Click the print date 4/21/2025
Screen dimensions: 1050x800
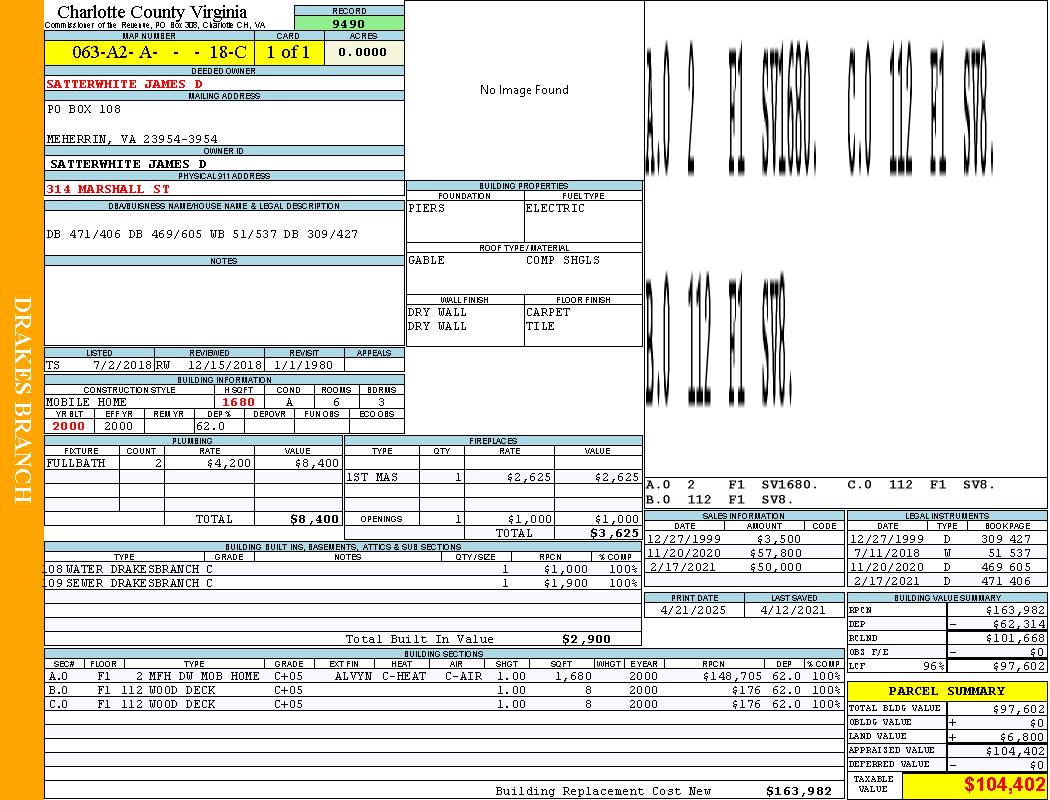(x=693, y=611)
